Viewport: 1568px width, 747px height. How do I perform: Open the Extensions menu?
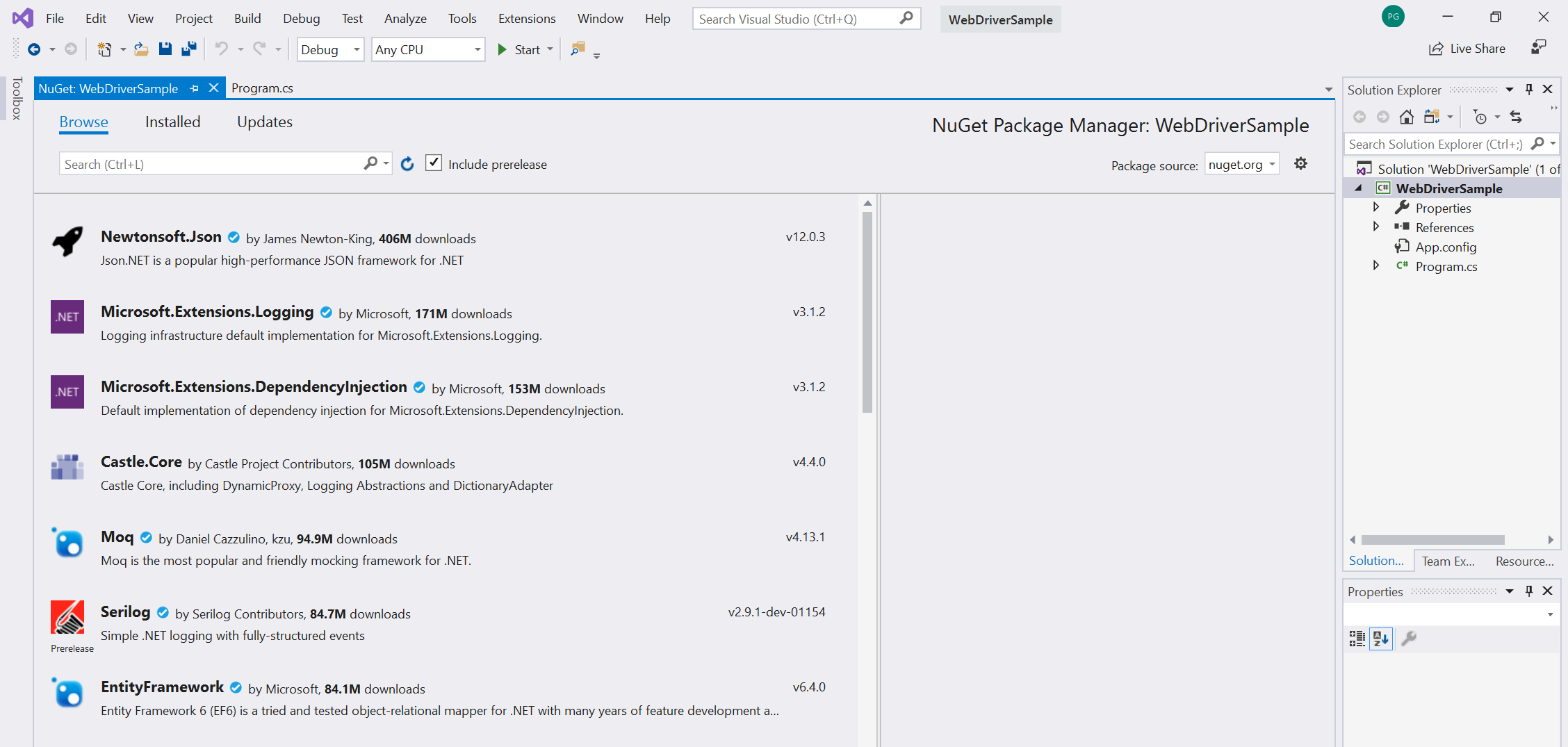point(526,18)
